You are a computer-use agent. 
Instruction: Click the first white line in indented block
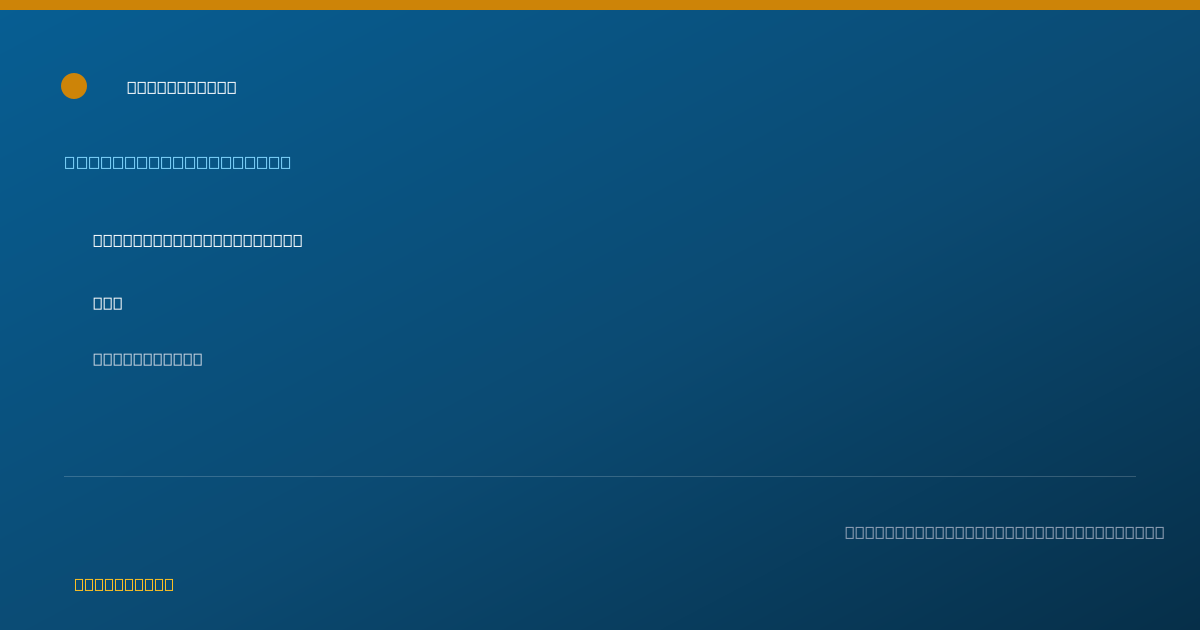[x=198, y=240]
